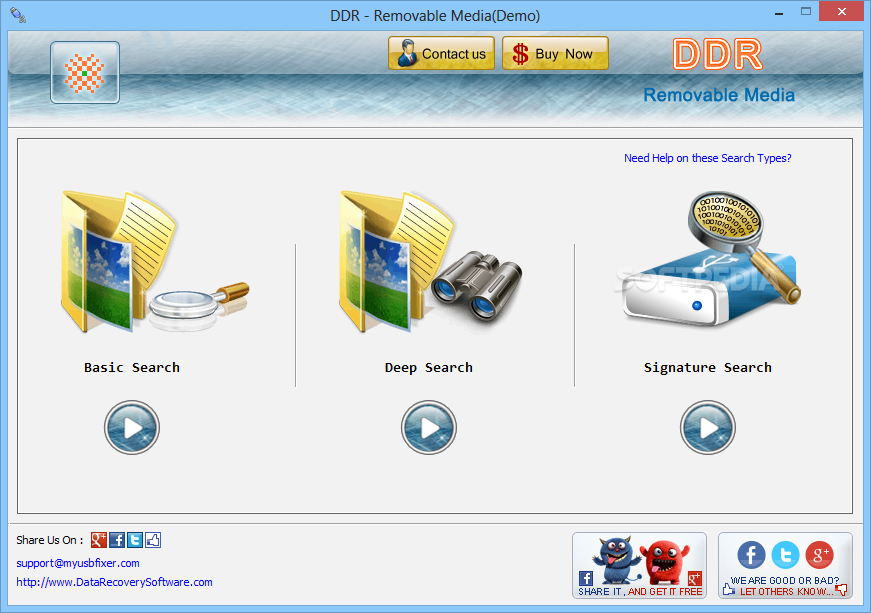This screenshot has width=871, height=613.
Task: Click We Are Good or Bad feedback text
Action: coord(785,580)
